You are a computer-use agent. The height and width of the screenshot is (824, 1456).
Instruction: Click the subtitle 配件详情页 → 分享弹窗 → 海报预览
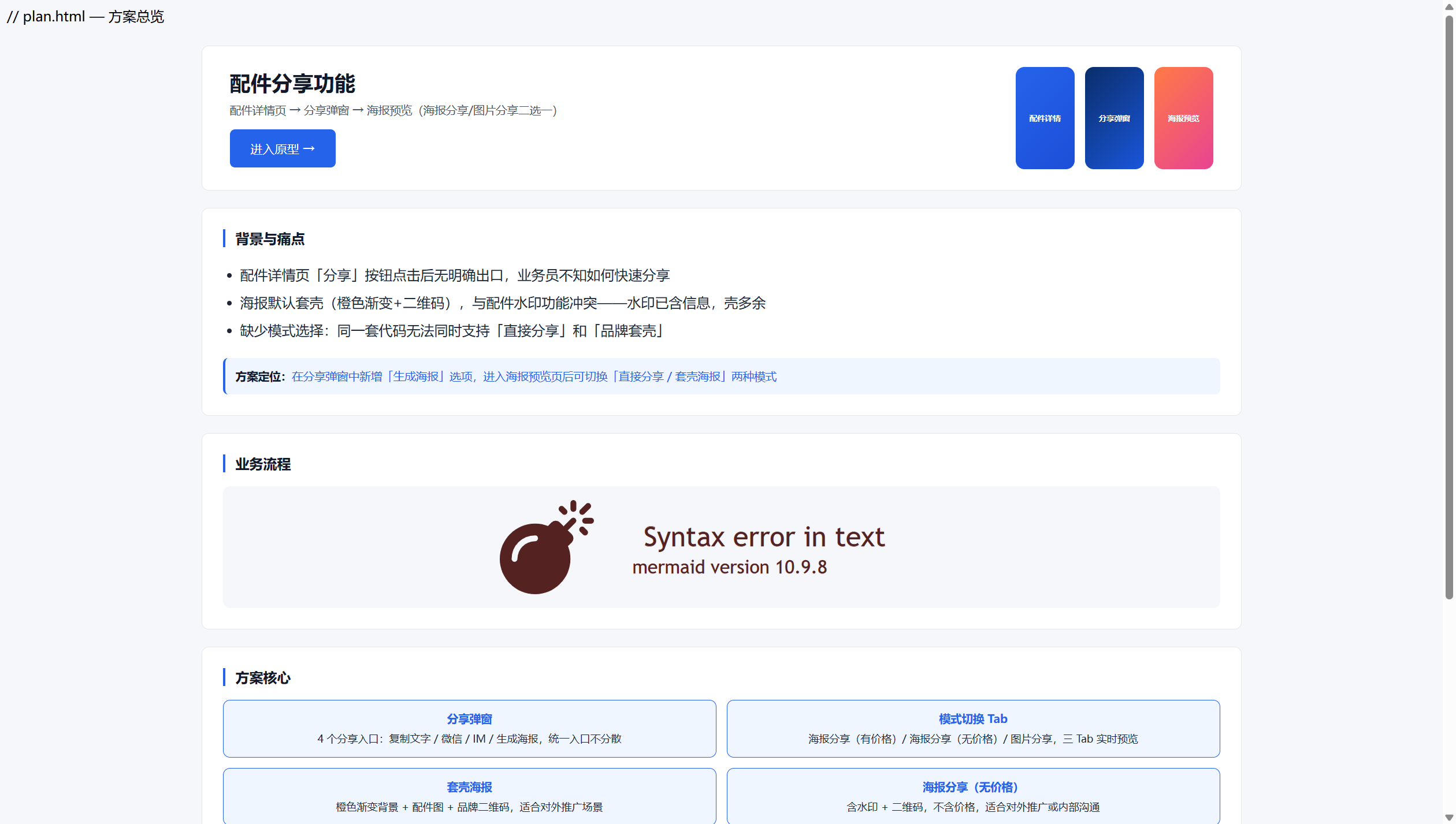coord(393,110)
